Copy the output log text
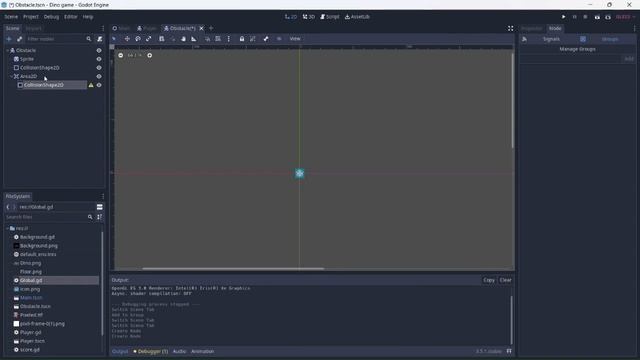640x360 pixels. 489,280
